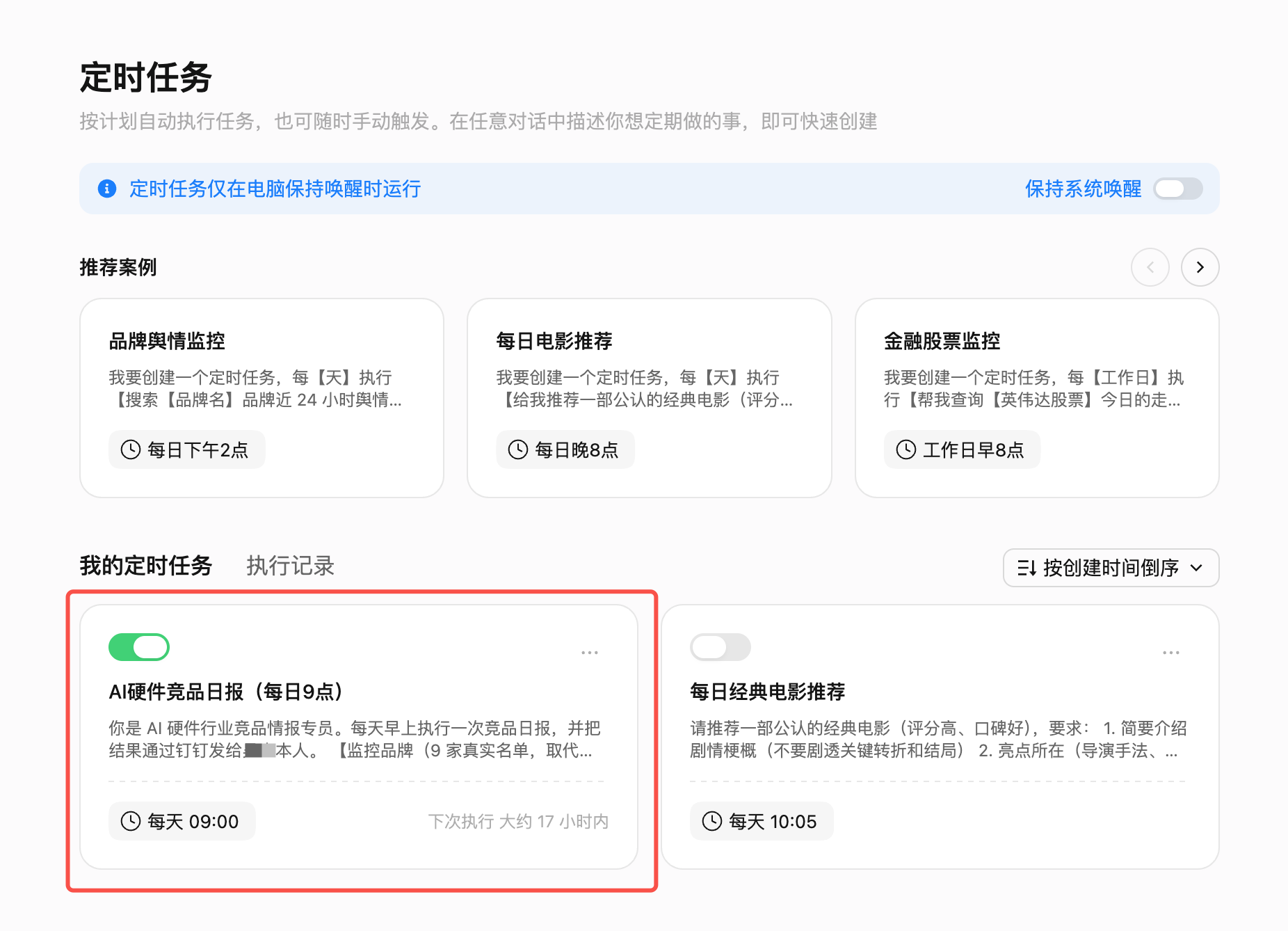The image size is (1288, 931).
Task: Go to previous recommended cases with left arrow
Action: coord(1150,267)
